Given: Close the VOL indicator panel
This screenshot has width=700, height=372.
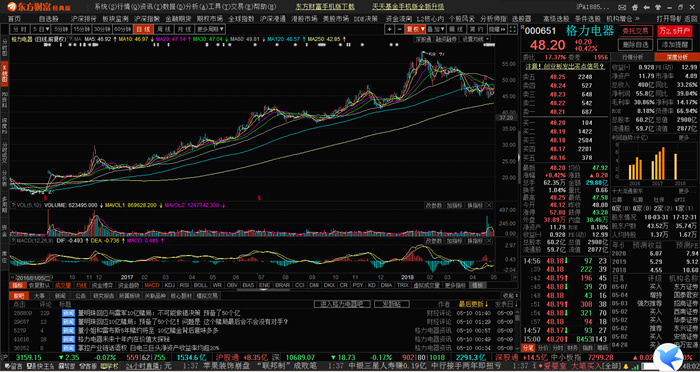Looking at the screenshot, I should [x=489, y=205].
